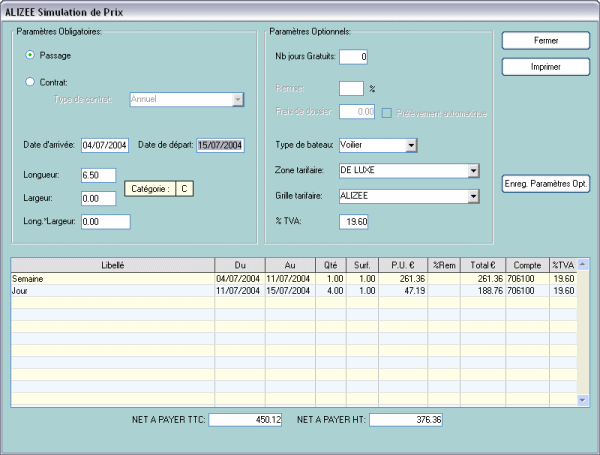Click the ALIZEE grille tarifaire value
The width and height of the screenshot is (600, 455).
point(354,196)
